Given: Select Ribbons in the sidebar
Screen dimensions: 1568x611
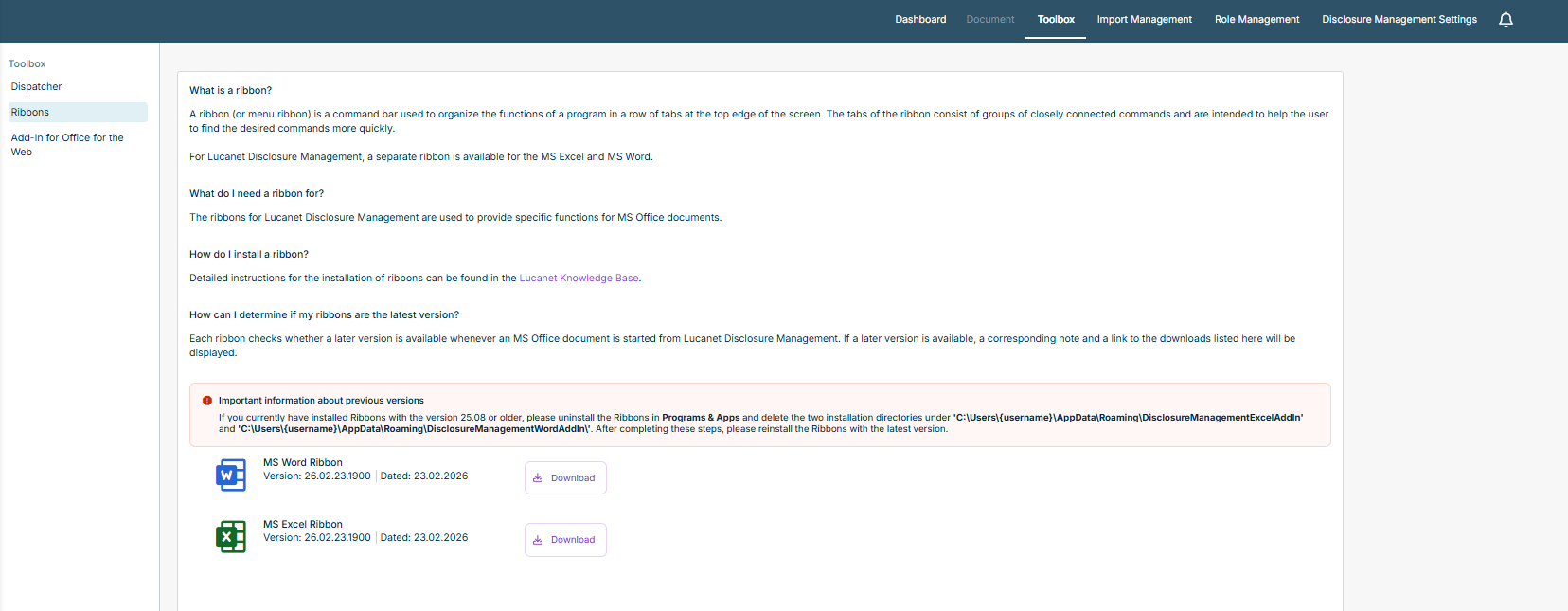Looking at the screenshot, I should 78,112.
